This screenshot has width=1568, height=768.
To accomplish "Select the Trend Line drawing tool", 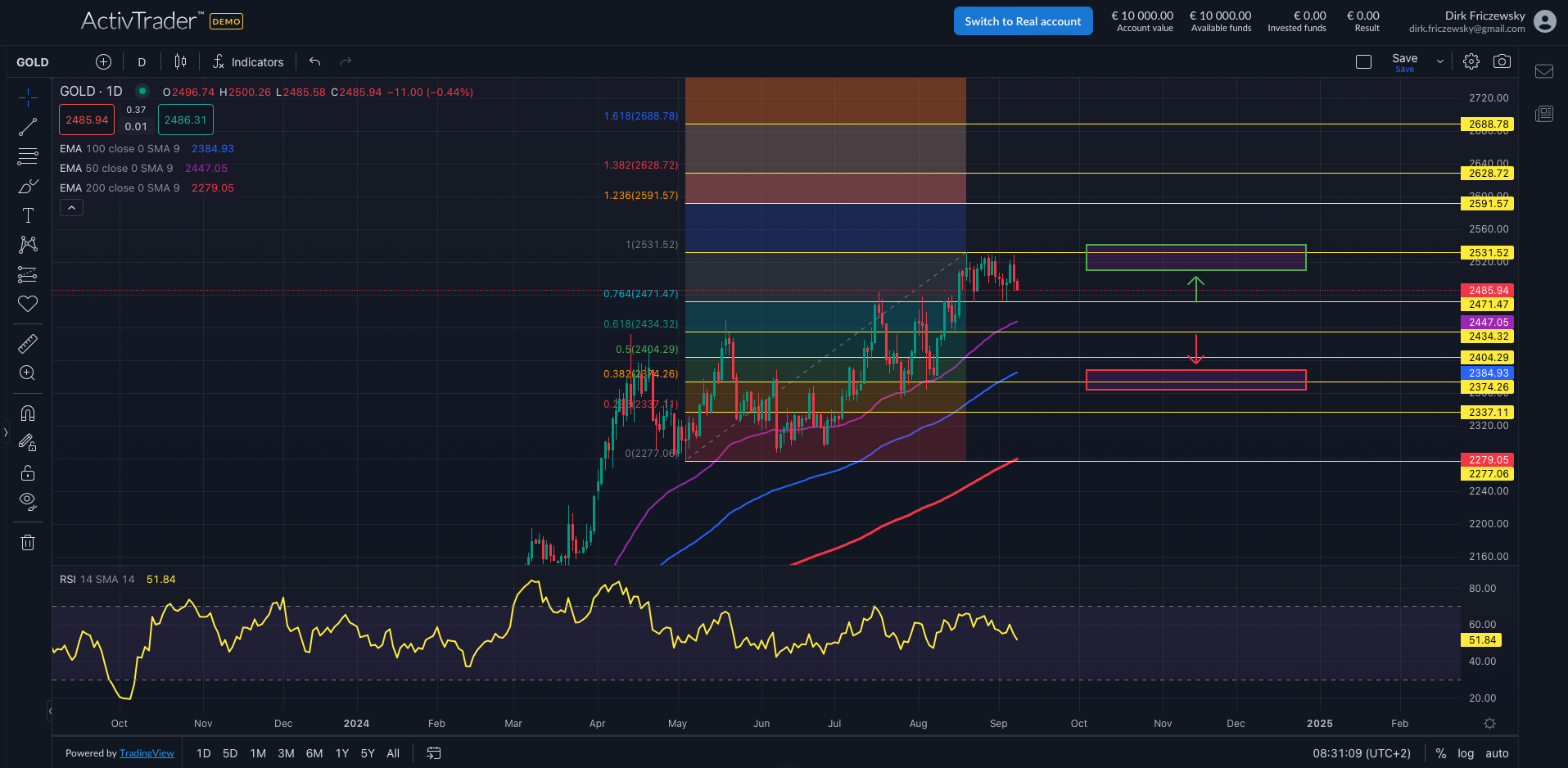I will [28, 126].
